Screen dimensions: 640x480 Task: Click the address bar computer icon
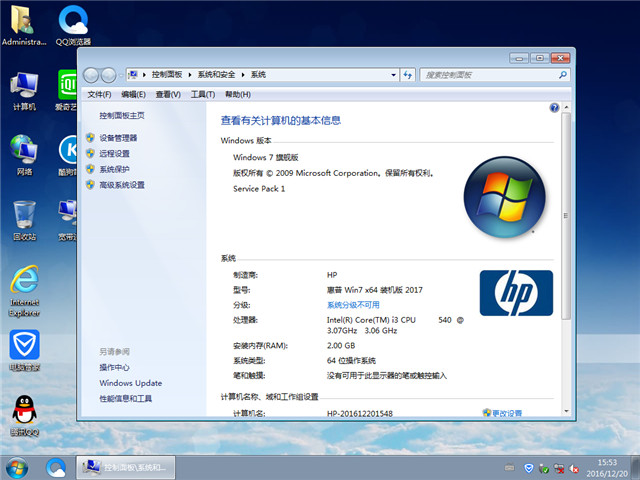tap(133, 75)
